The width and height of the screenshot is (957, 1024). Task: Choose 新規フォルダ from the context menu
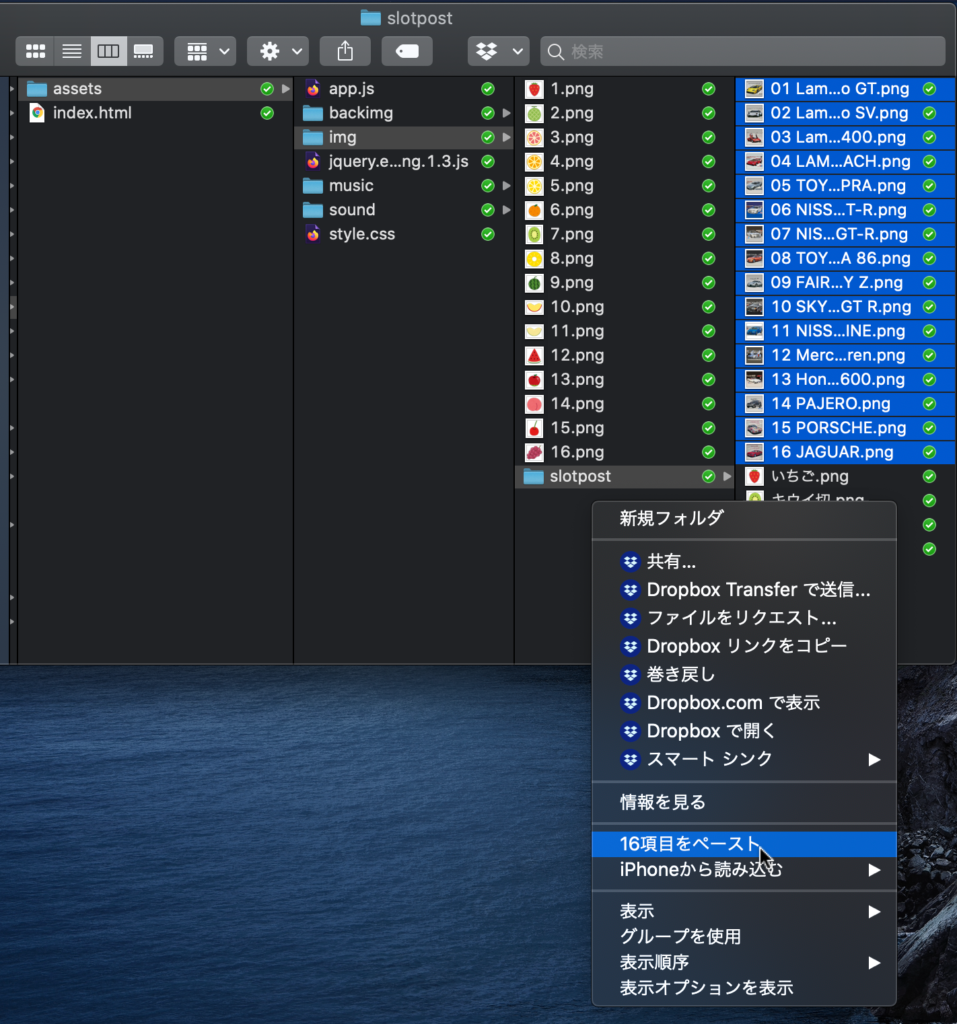click(670, 518)
